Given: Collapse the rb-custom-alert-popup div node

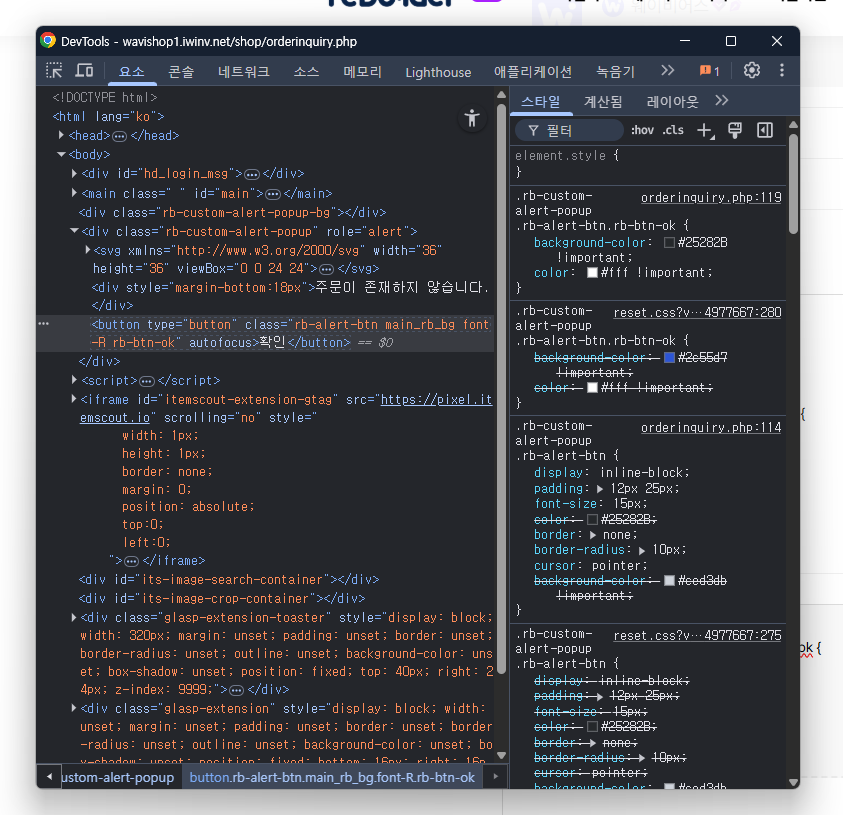Looking at the screenshot, I should (x=74, y=231).
